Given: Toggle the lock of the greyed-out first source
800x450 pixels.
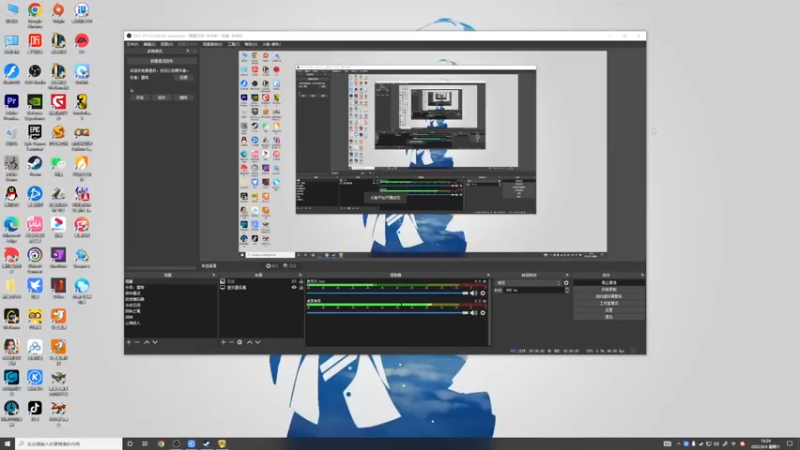Looking at the screenshot, I should 301,282.
